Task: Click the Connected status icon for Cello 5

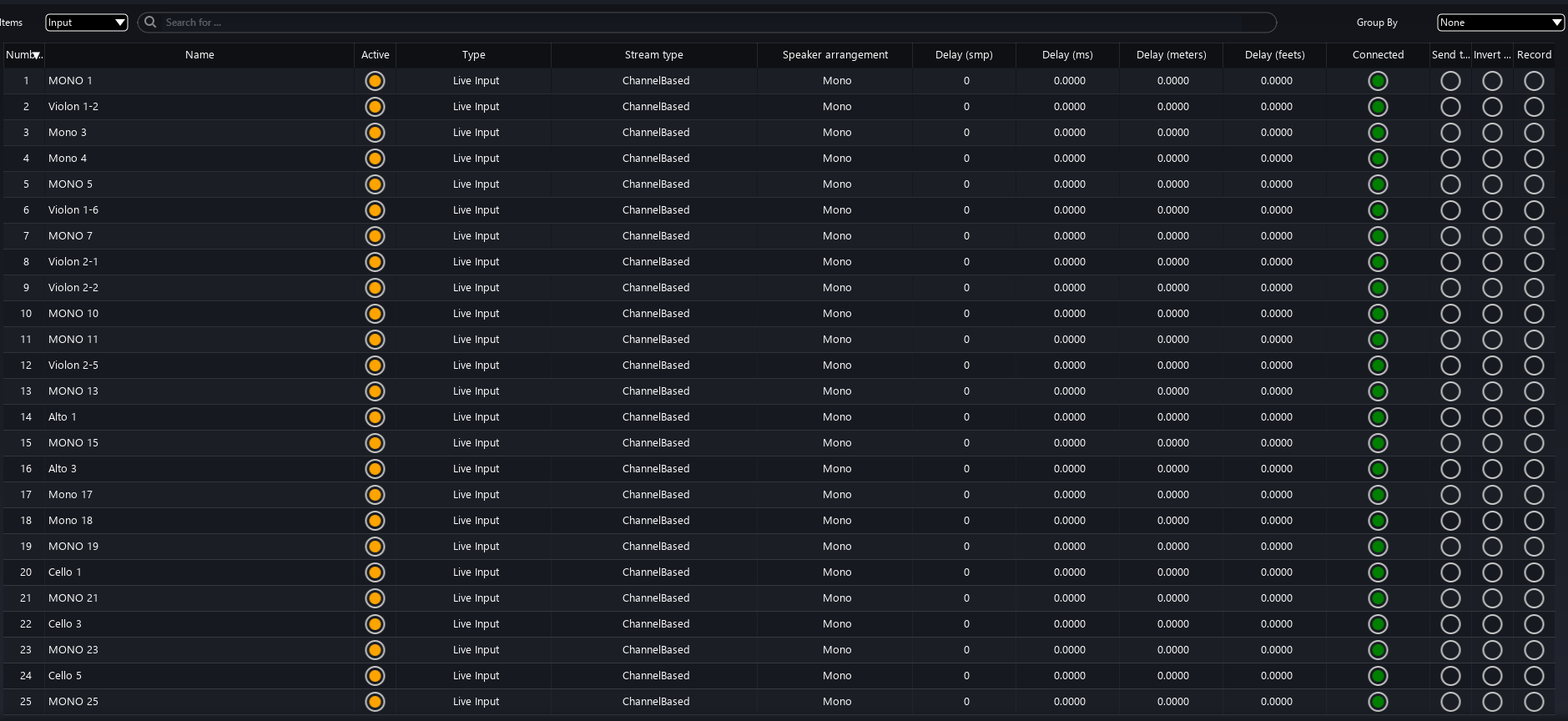Action: point(1378,676)
